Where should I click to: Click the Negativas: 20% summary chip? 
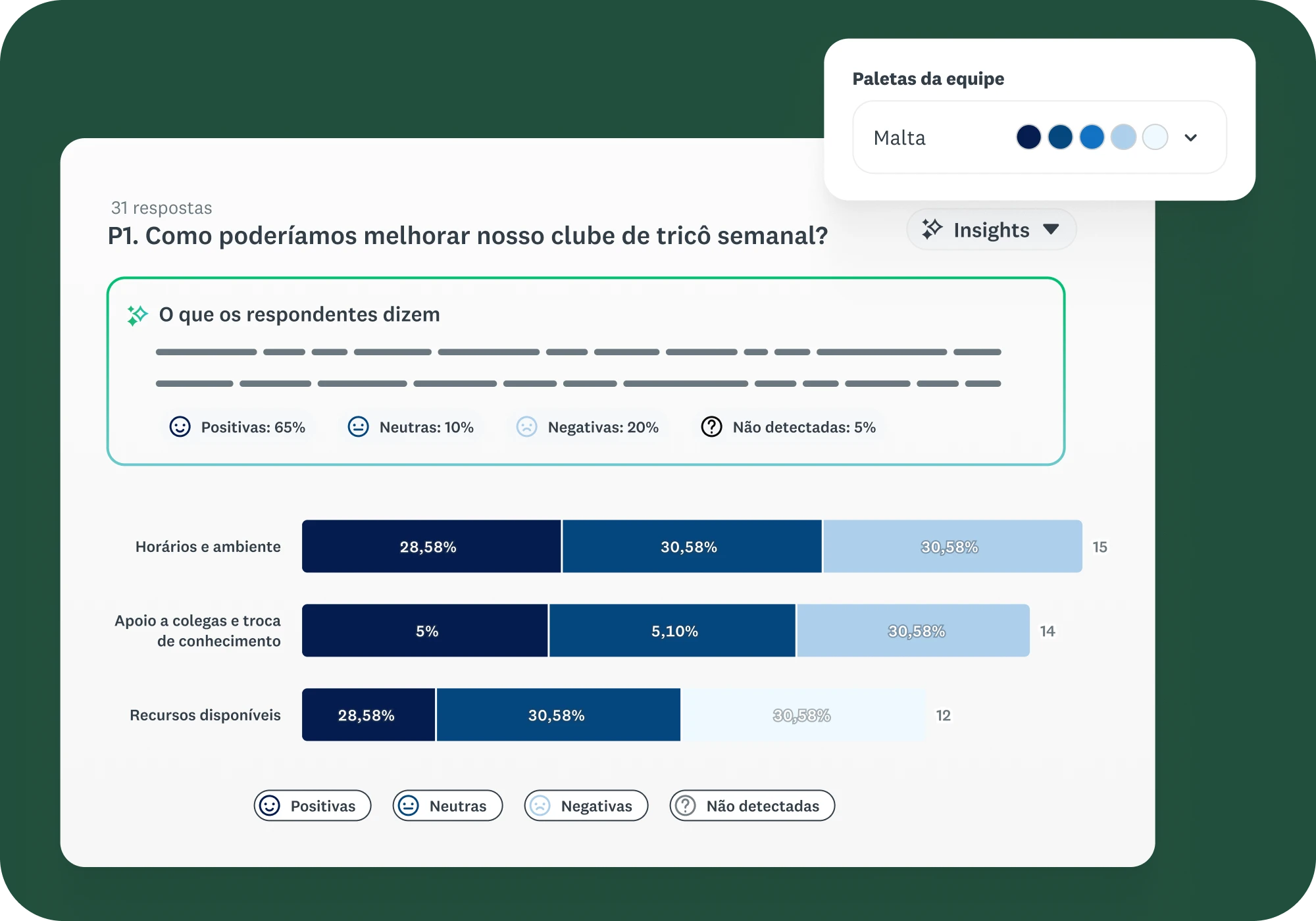coord(588,427)
